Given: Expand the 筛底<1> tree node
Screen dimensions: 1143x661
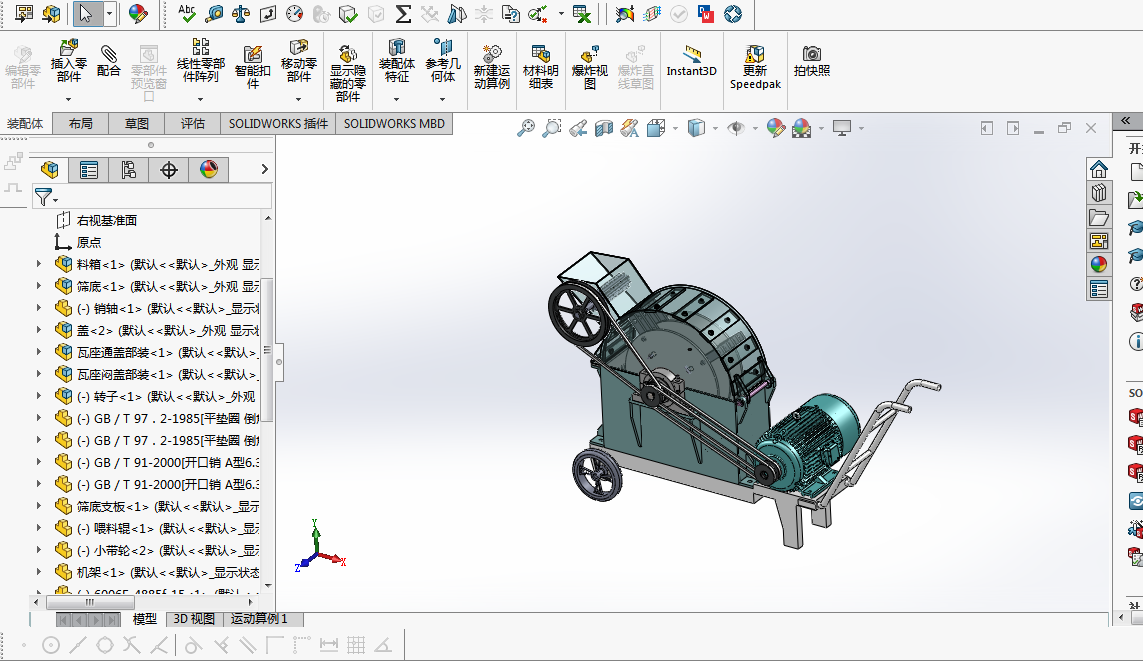Looking at the screenshot, I should pyautogui.click(x=39, y=286).
